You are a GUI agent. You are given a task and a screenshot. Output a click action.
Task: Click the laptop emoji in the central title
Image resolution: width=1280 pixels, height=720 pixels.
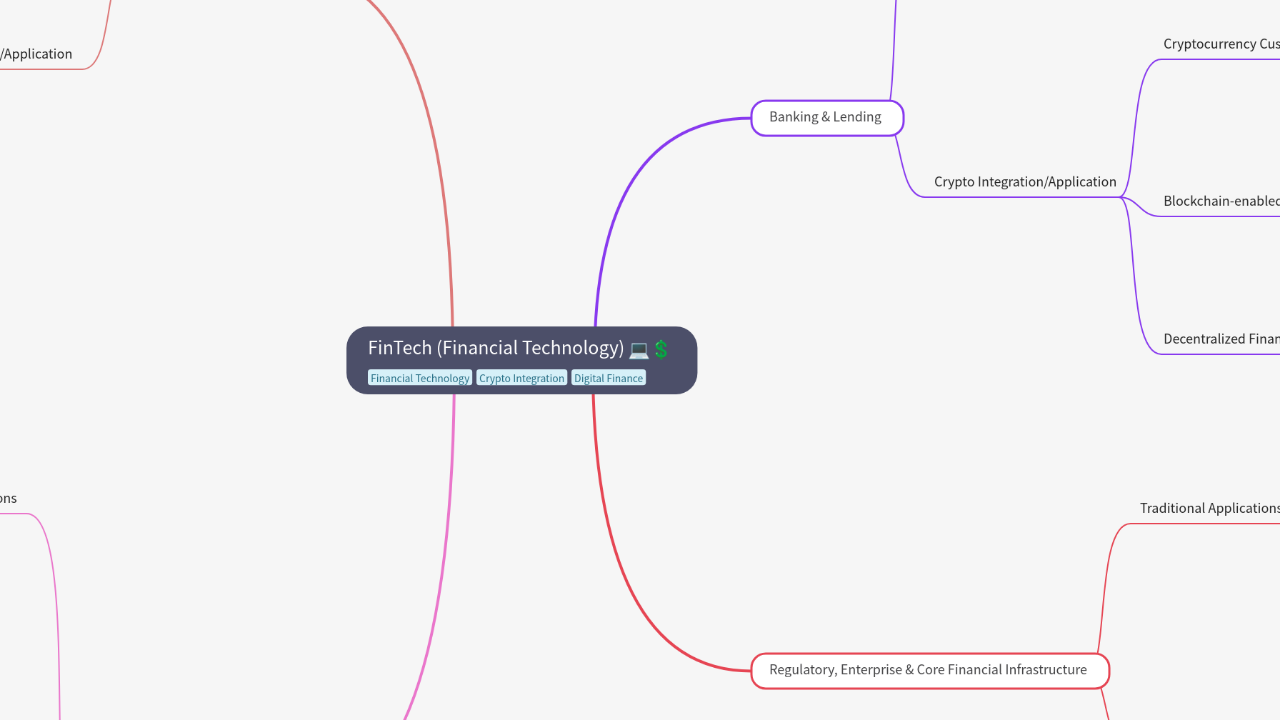(639, 349)
